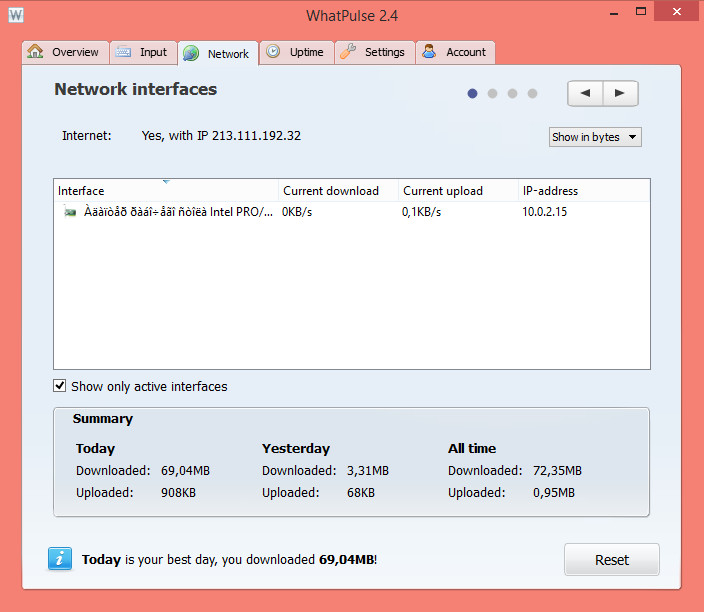The width and height of the screenshot is (704, 612).
Task: Click Today's downloaded value 69,04MB in Summary
Action: 185,471
